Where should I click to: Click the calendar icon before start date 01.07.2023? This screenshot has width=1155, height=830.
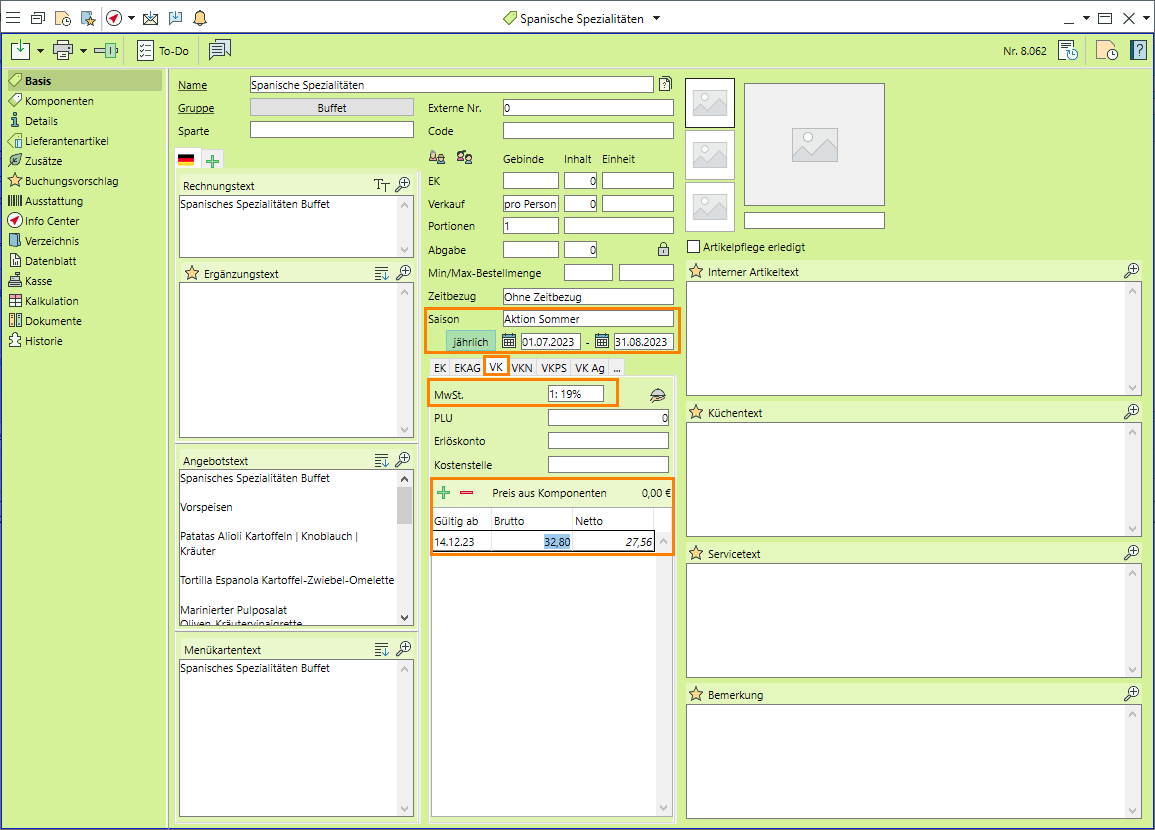pos(508,342)
